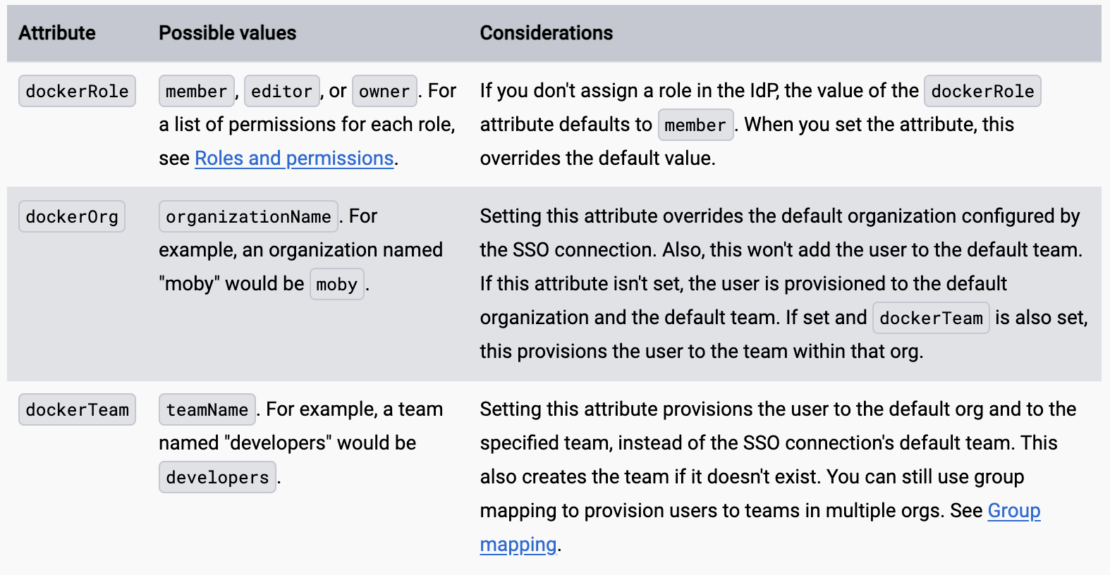Click the organizationName code chip
The image size is (1110, 575).
click(x=248, y=217)
